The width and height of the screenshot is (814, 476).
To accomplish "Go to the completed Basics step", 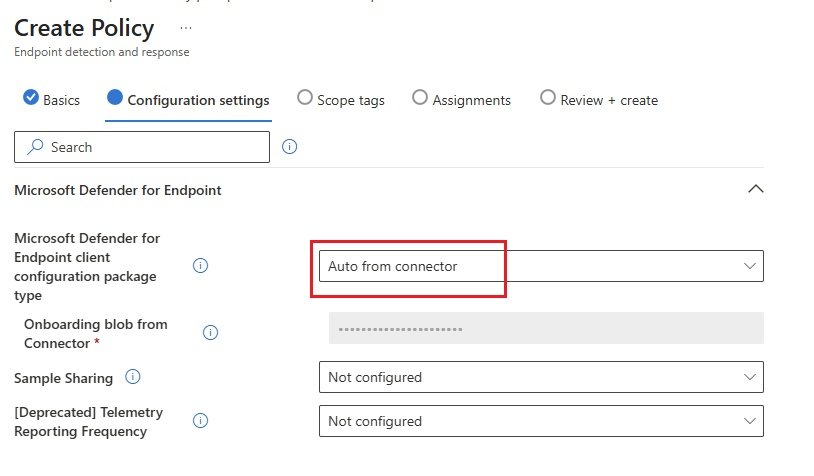I will click(51, 99).
